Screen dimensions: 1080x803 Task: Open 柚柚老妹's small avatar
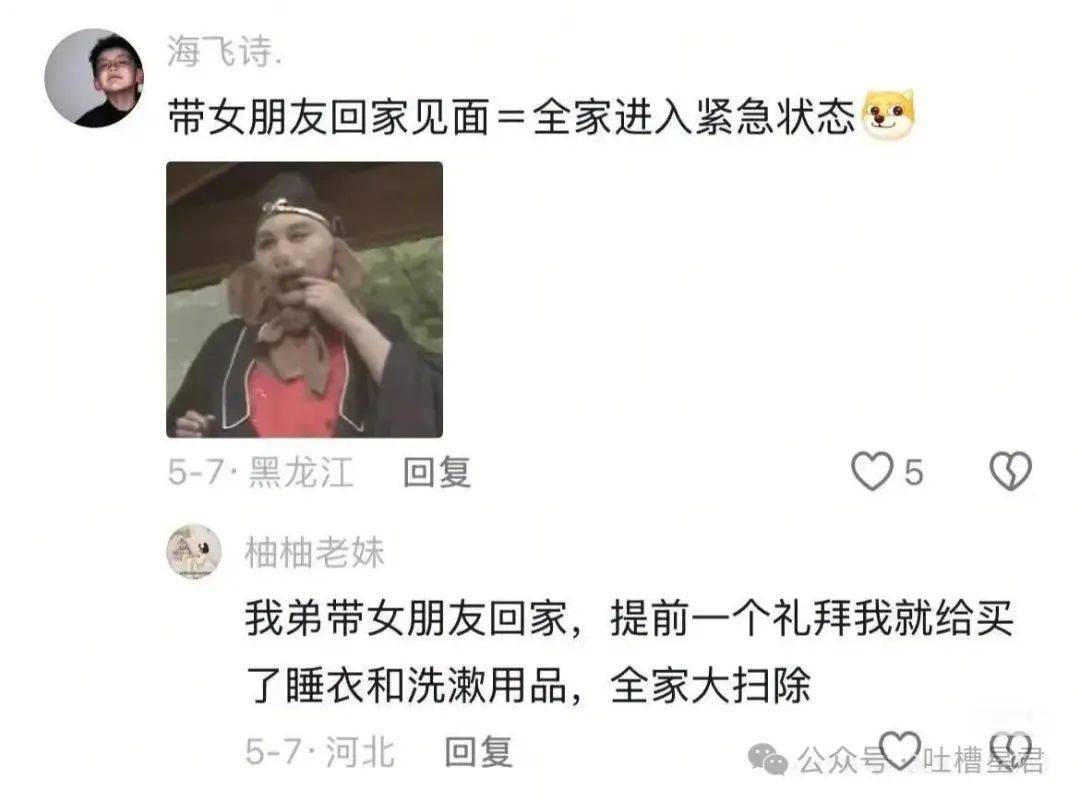coord(194,552)
